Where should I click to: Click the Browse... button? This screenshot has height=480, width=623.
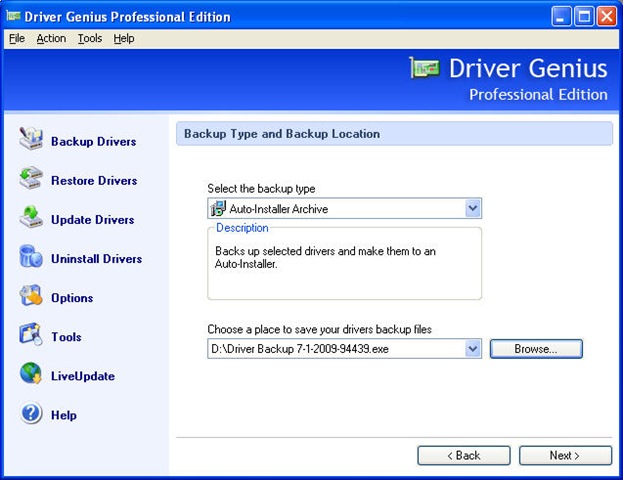pyautogui.click(x=536, y=349)
